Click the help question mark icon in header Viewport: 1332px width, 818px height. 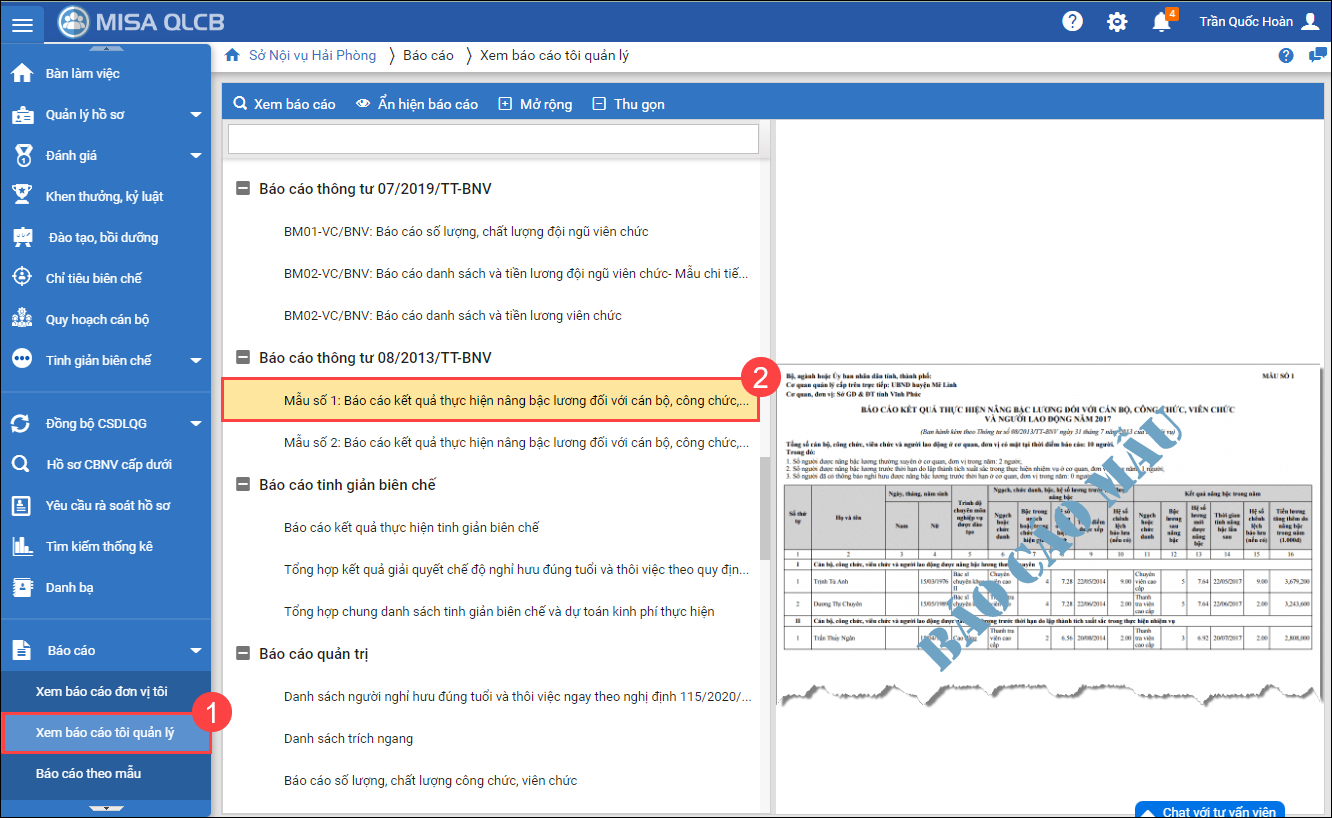coord(1072,22)
